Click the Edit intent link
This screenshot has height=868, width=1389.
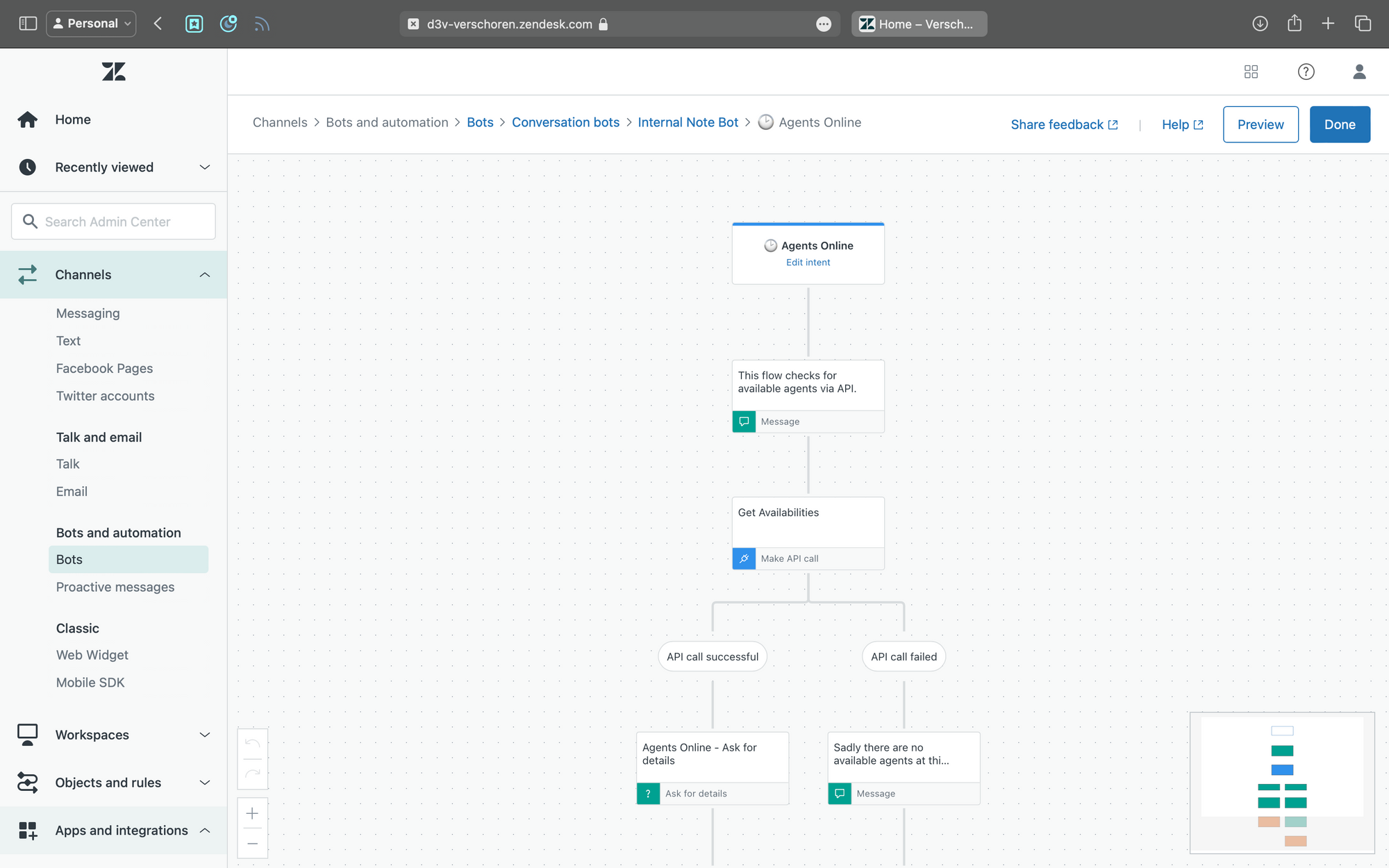click(808, 262)
